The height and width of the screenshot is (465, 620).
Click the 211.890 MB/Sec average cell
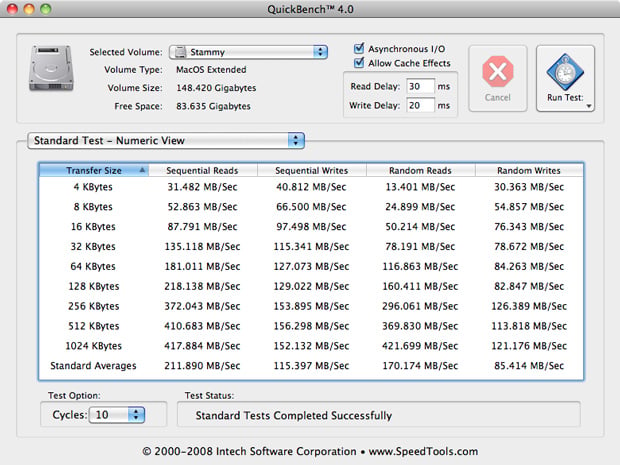tap(202, 365)
